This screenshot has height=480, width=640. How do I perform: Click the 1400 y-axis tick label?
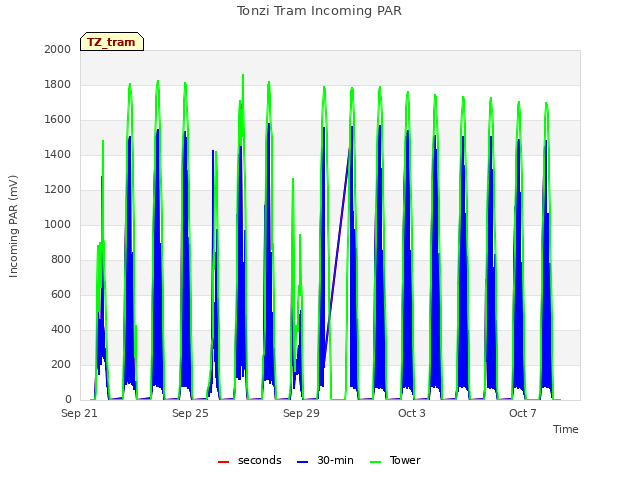(58, 154)
